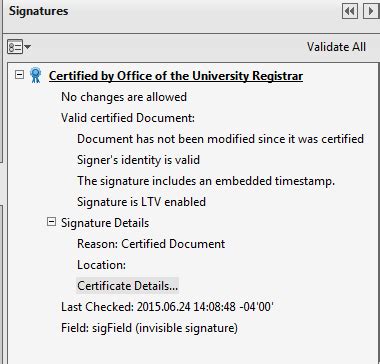Viewport: 380px width, 364px height.
Task: Click Validate All
Action: (x=336, y=47)
